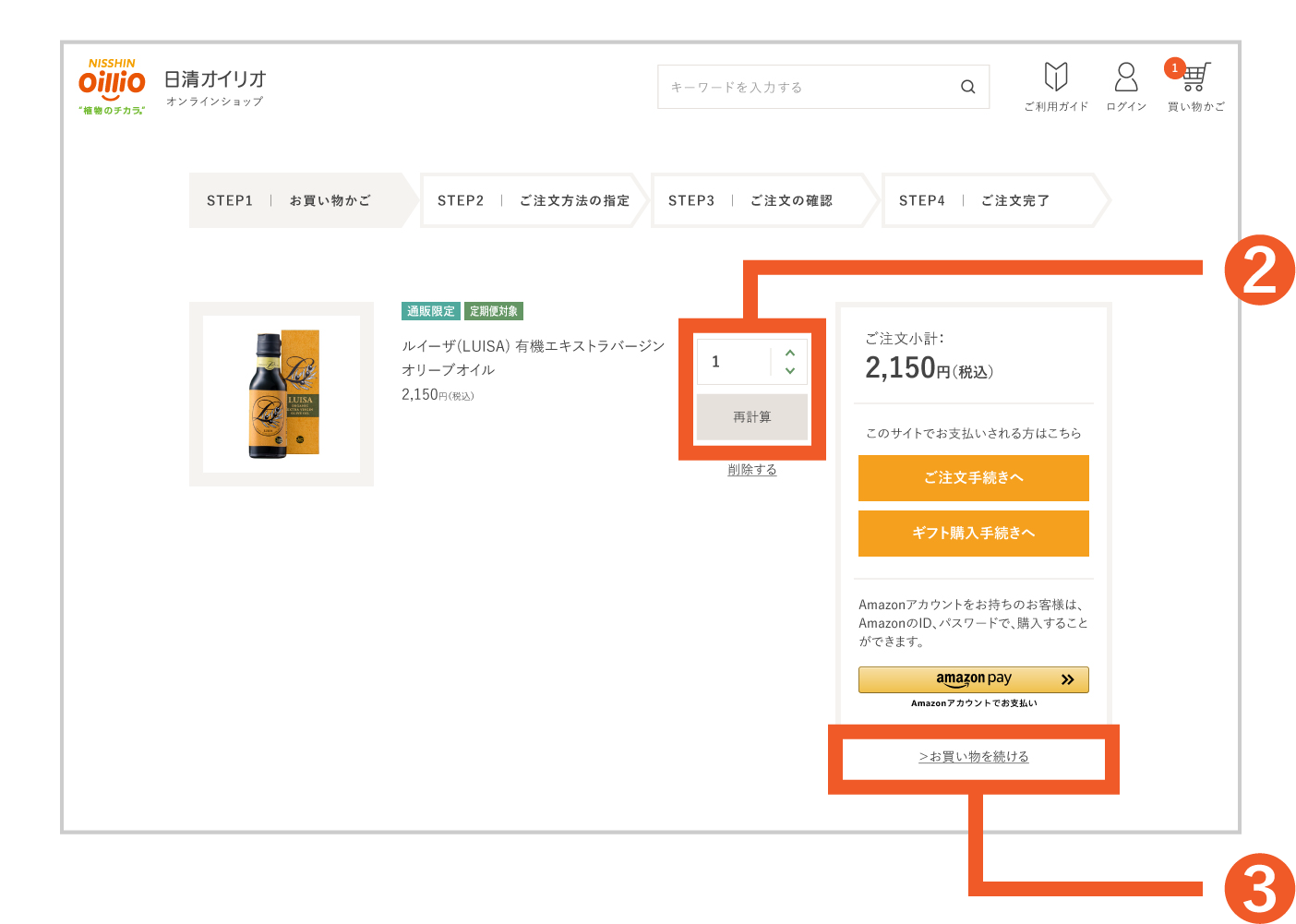Open the ルイーザ(LUISA) product name link

(x=534, y=357)
